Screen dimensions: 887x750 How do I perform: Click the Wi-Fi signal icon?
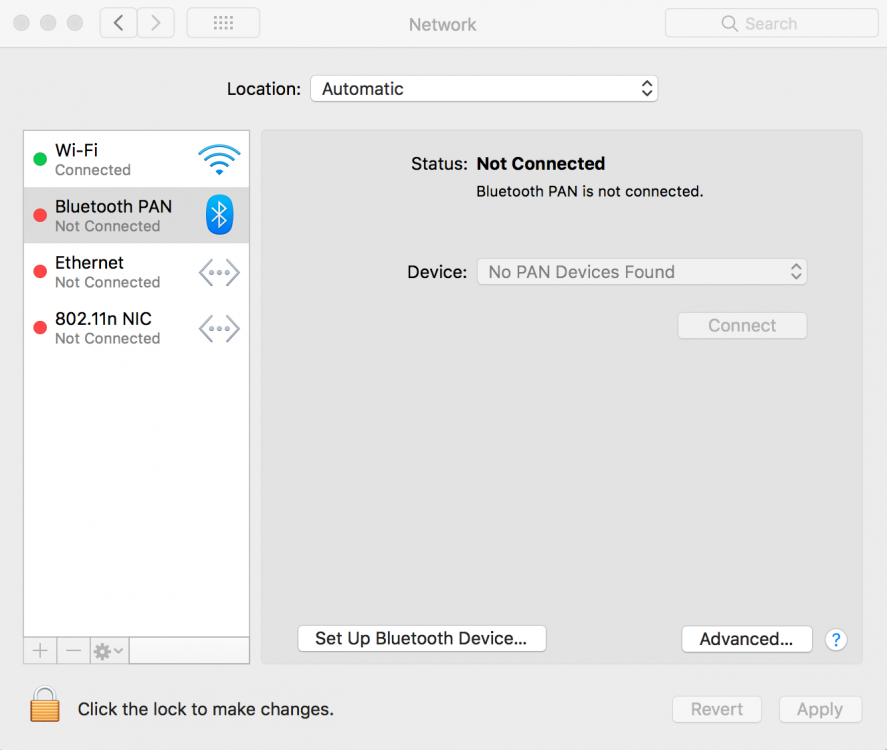point(218,159)
